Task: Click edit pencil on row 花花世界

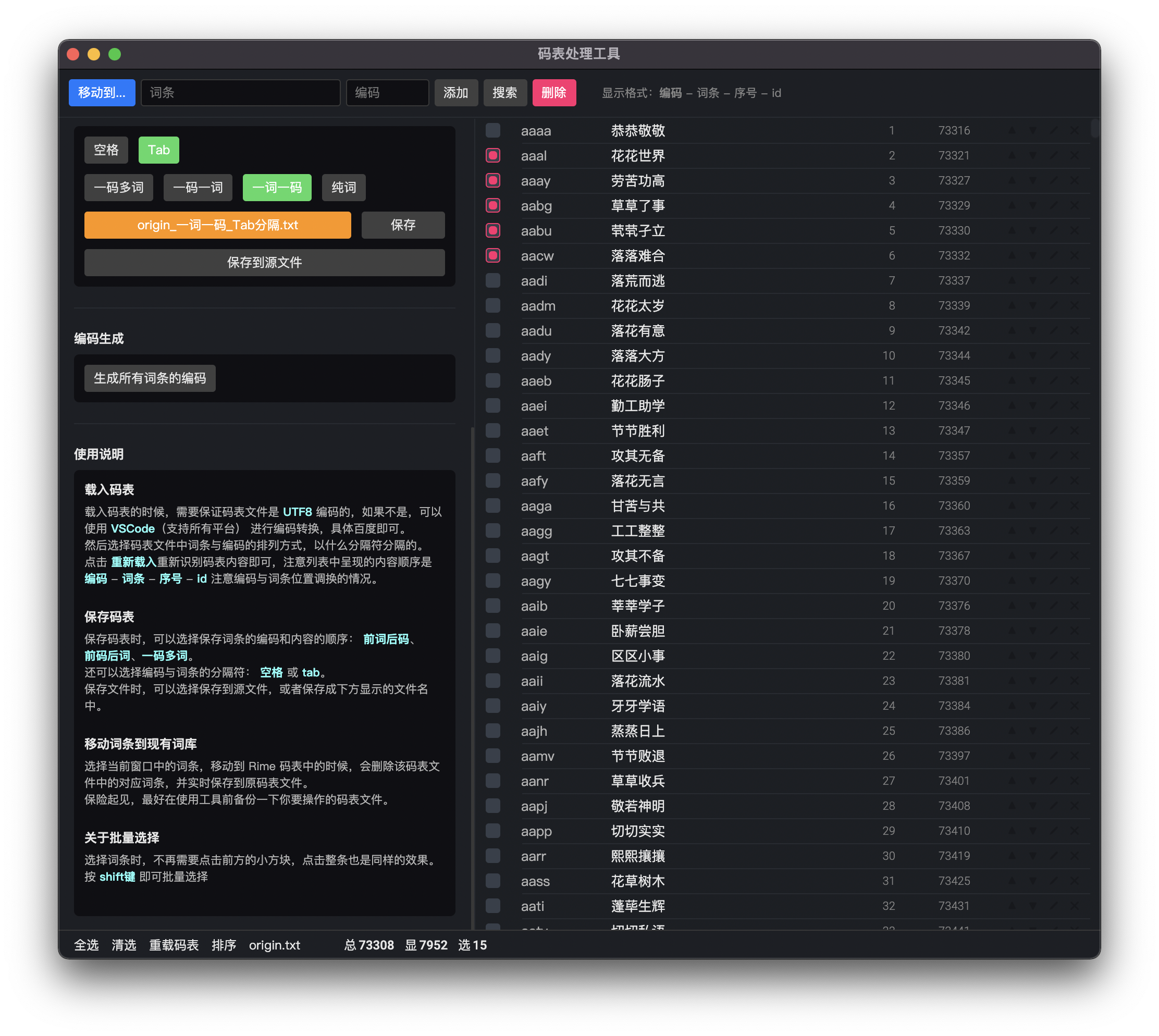Action: 1054,155
